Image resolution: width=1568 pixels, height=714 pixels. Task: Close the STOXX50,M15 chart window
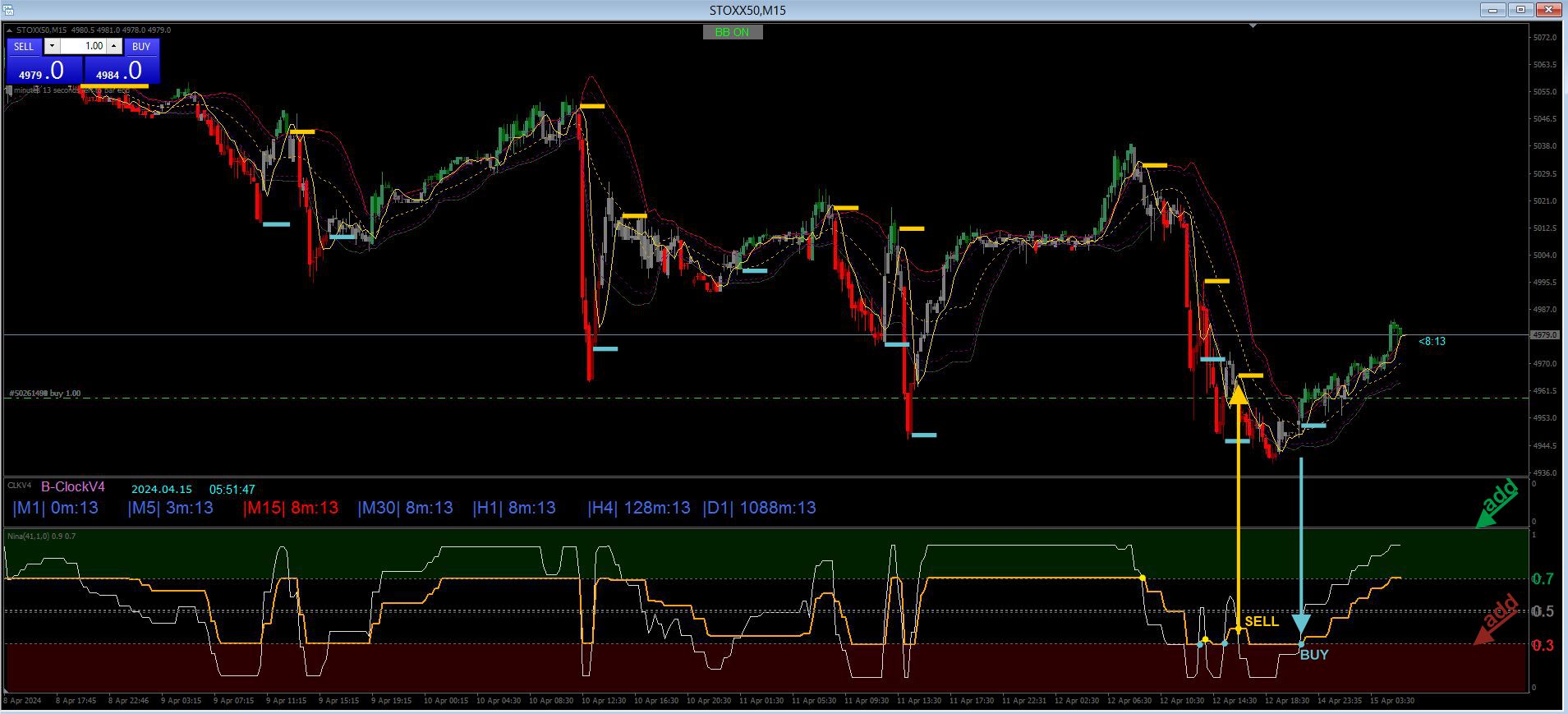(1550, 10)
